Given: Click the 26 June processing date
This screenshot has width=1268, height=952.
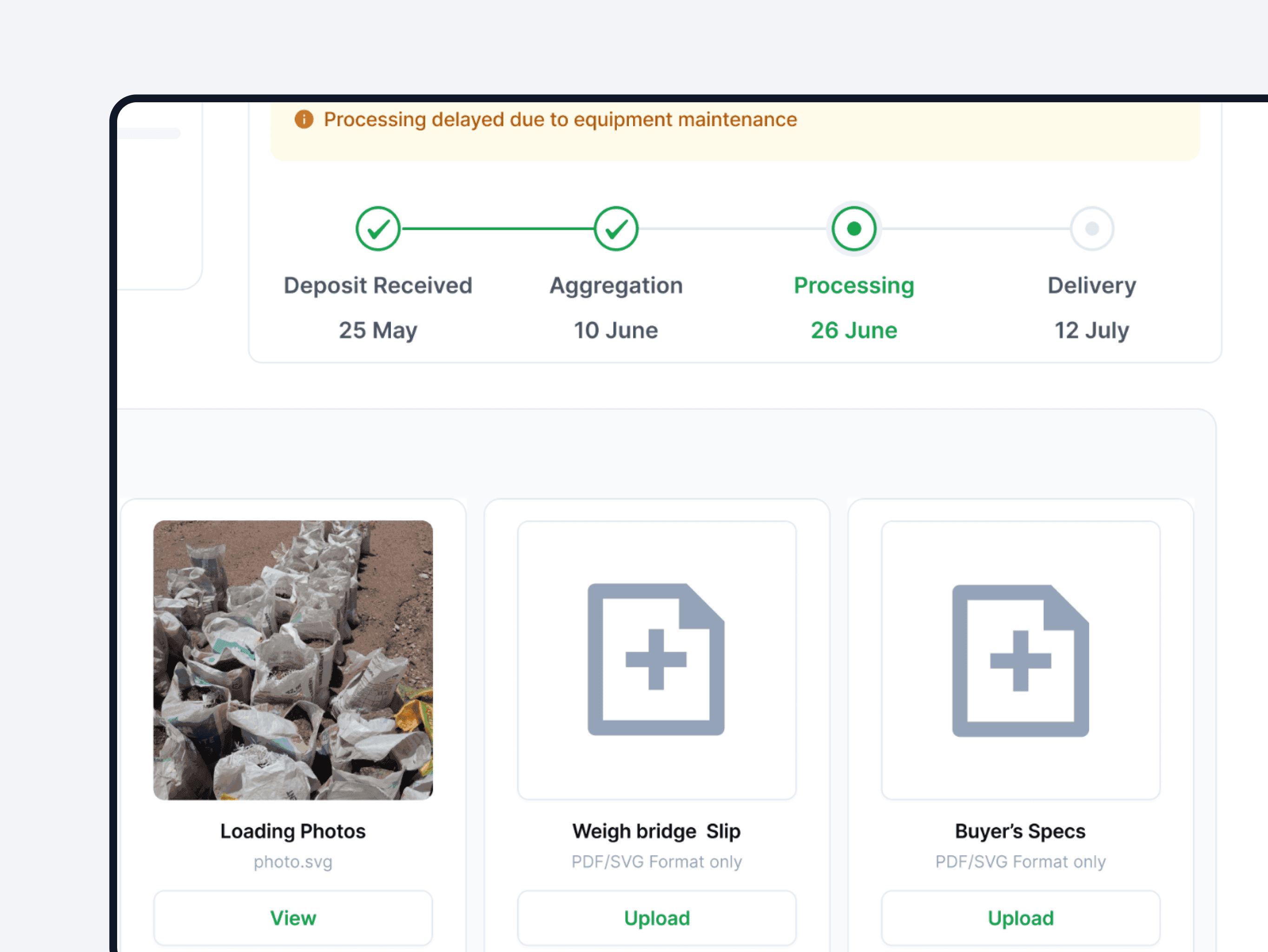Looking at the screenshot, I should click(853, 330).
